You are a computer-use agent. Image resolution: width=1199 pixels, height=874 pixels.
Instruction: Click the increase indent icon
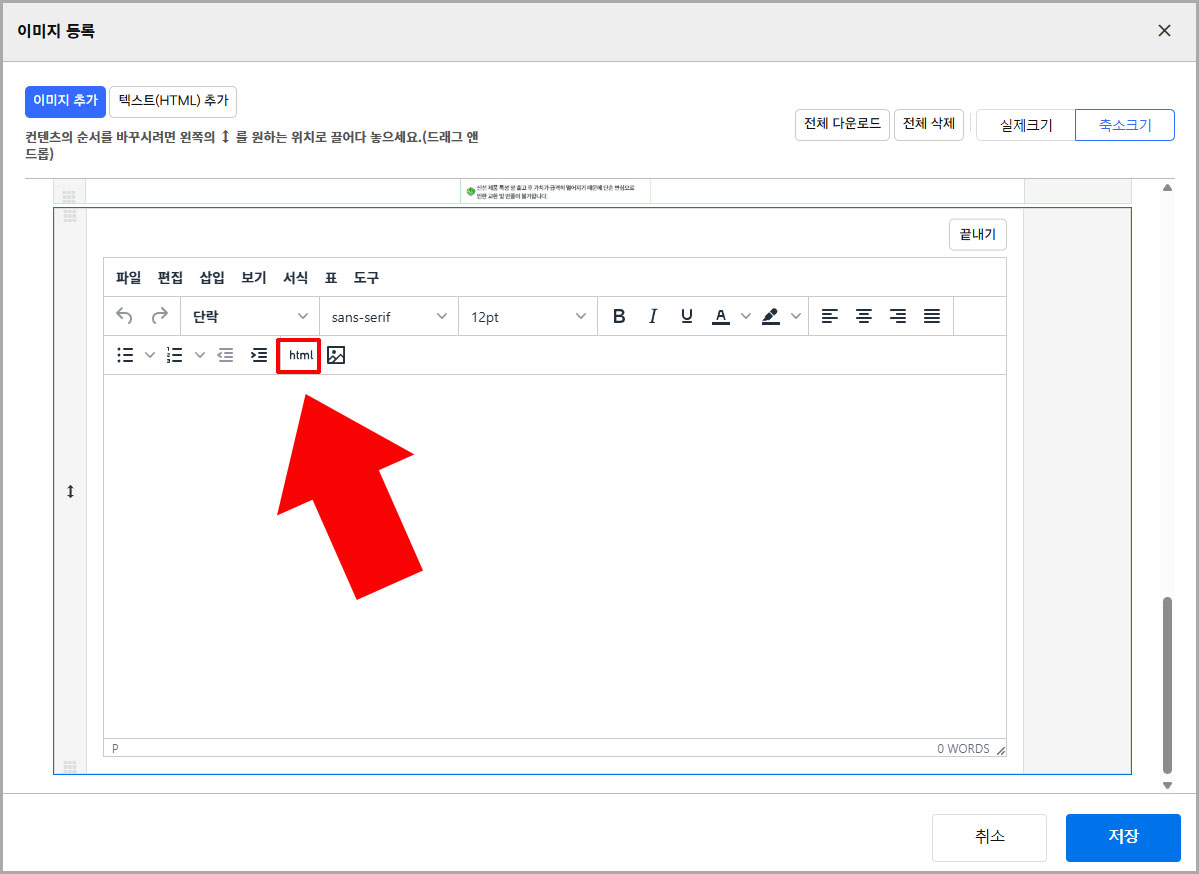pos(258,355)
